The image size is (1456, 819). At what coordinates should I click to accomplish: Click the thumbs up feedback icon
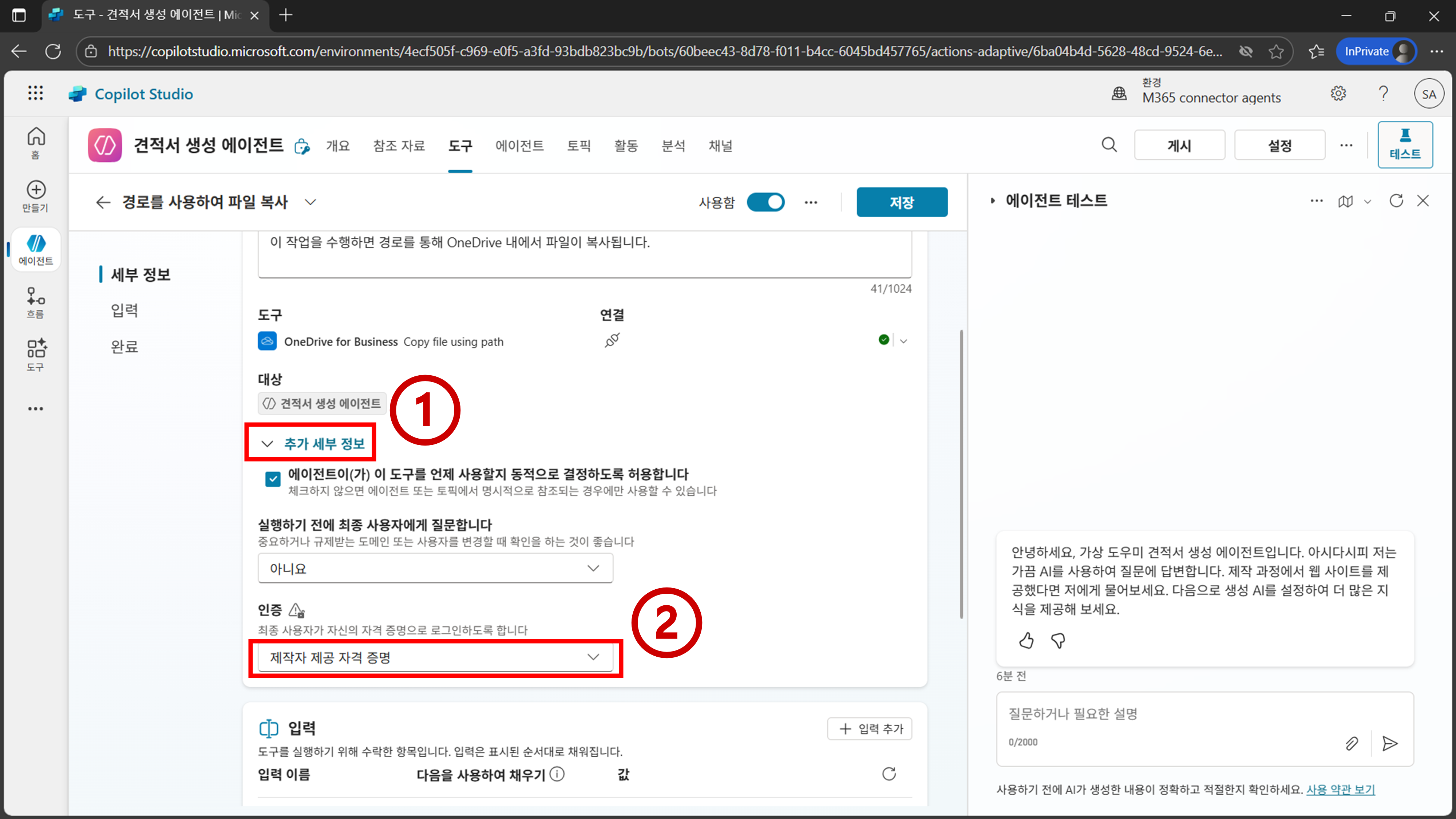1026,640
